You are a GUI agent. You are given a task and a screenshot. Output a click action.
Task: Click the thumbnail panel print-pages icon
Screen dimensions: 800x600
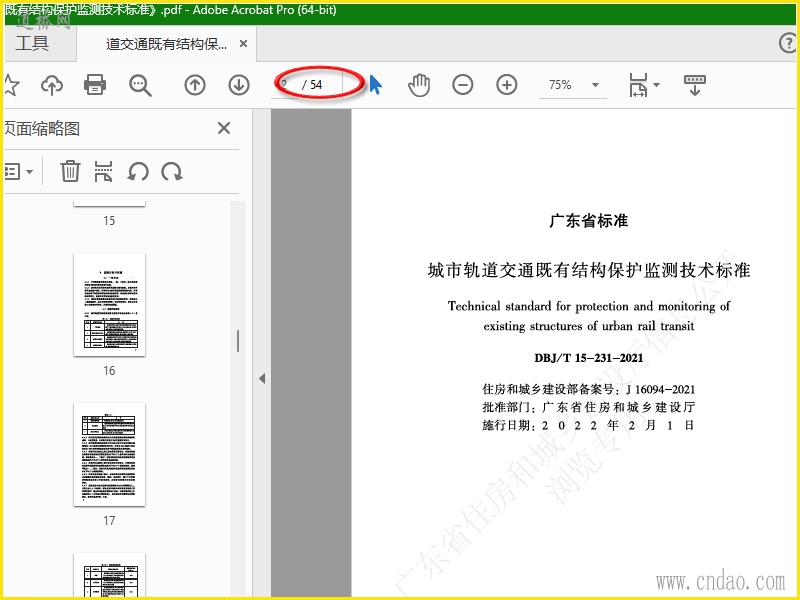pos(103,171)
